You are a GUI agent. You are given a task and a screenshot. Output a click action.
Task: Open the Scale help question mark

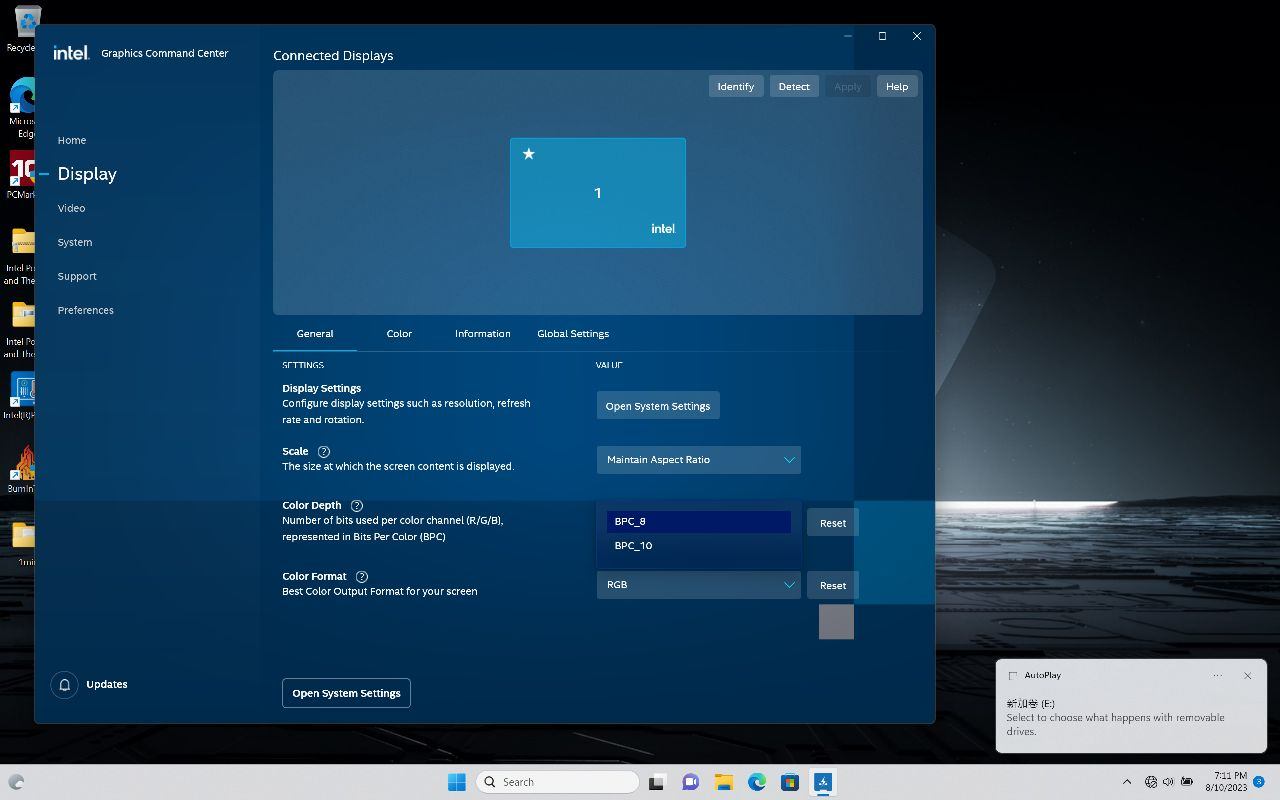(x=323, y=452)
